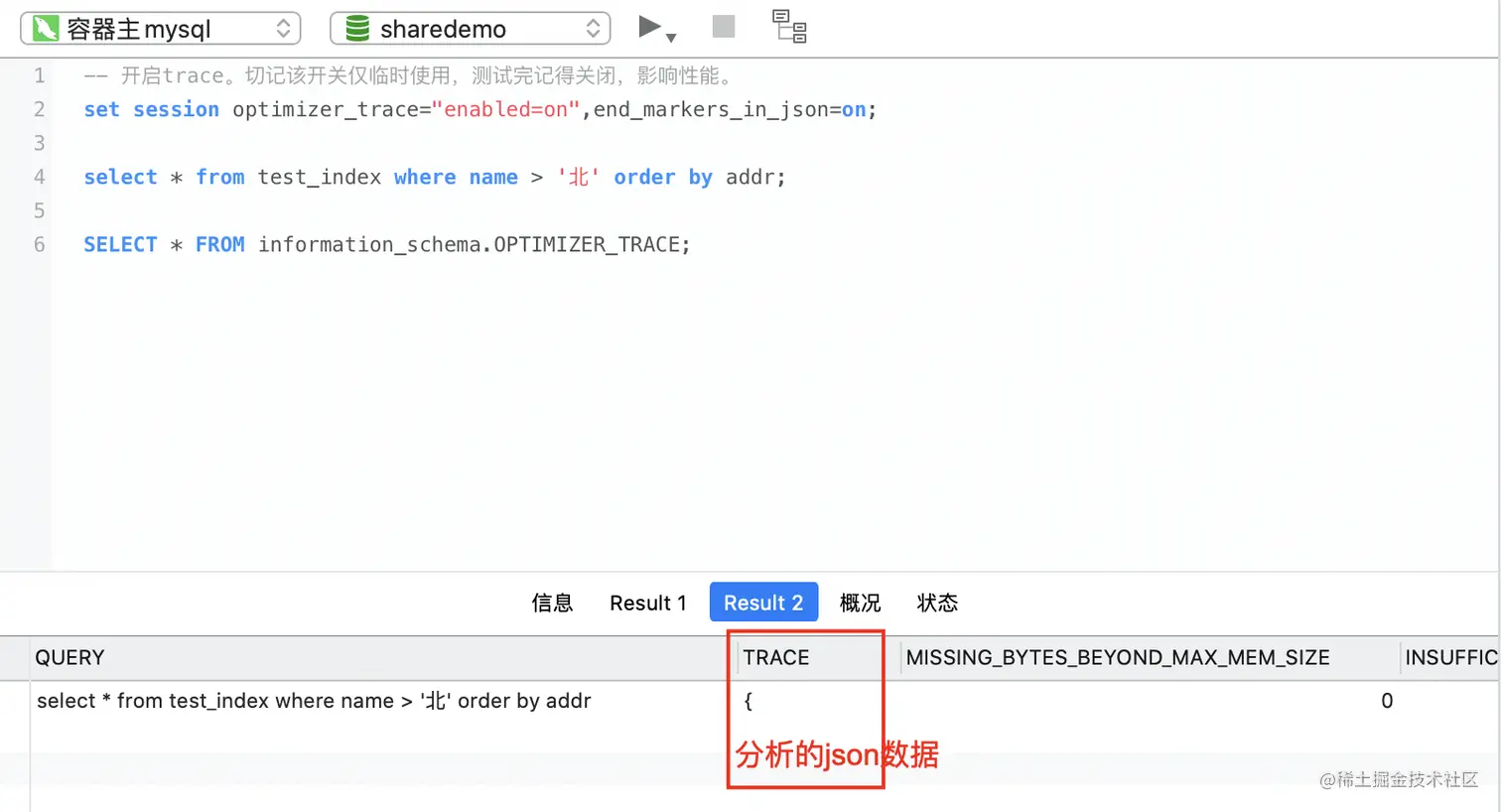Click the MySQL connection icon in selector
Viewport: 1501px width, 812px height.
pyautogui.click(x=46, y=29)
